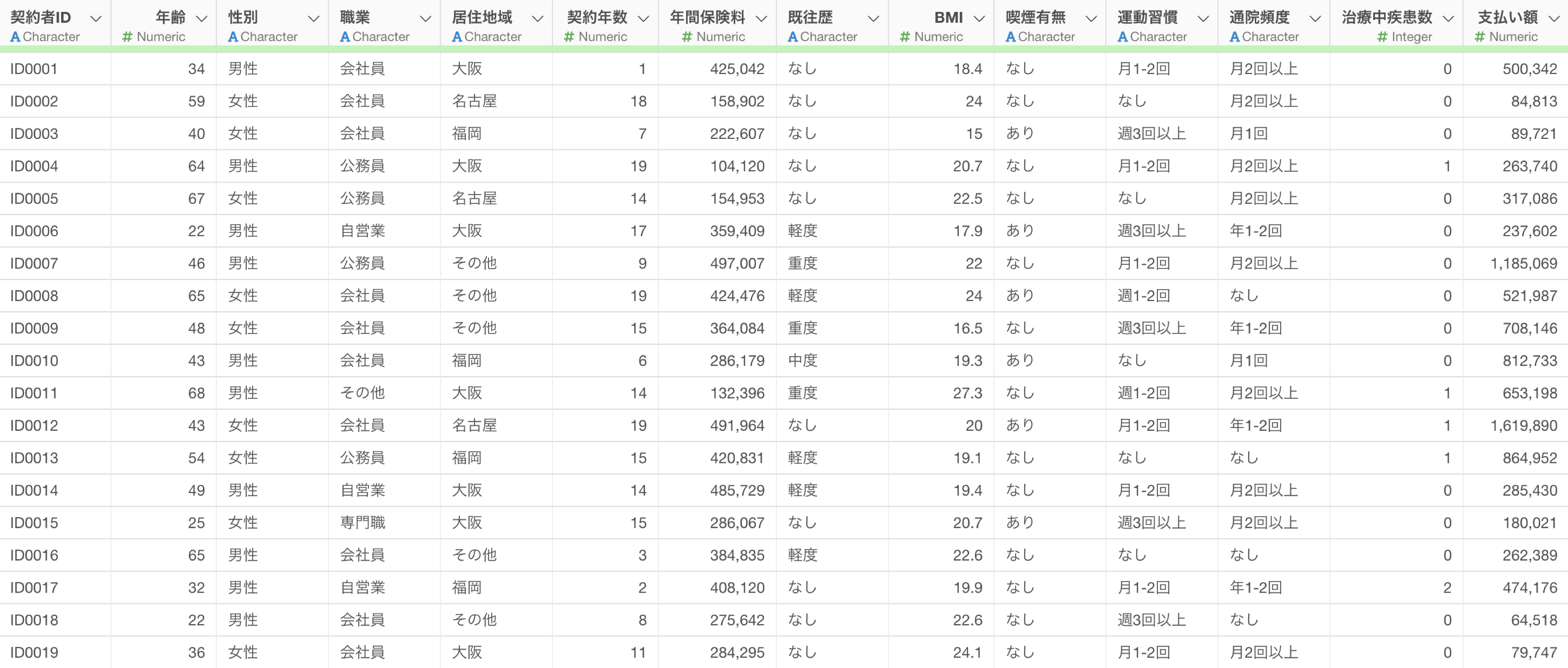The height and width of the screenshot is (668, 1568).
Task: Select 公務員 in row ID0013
Action: (363, 458)
